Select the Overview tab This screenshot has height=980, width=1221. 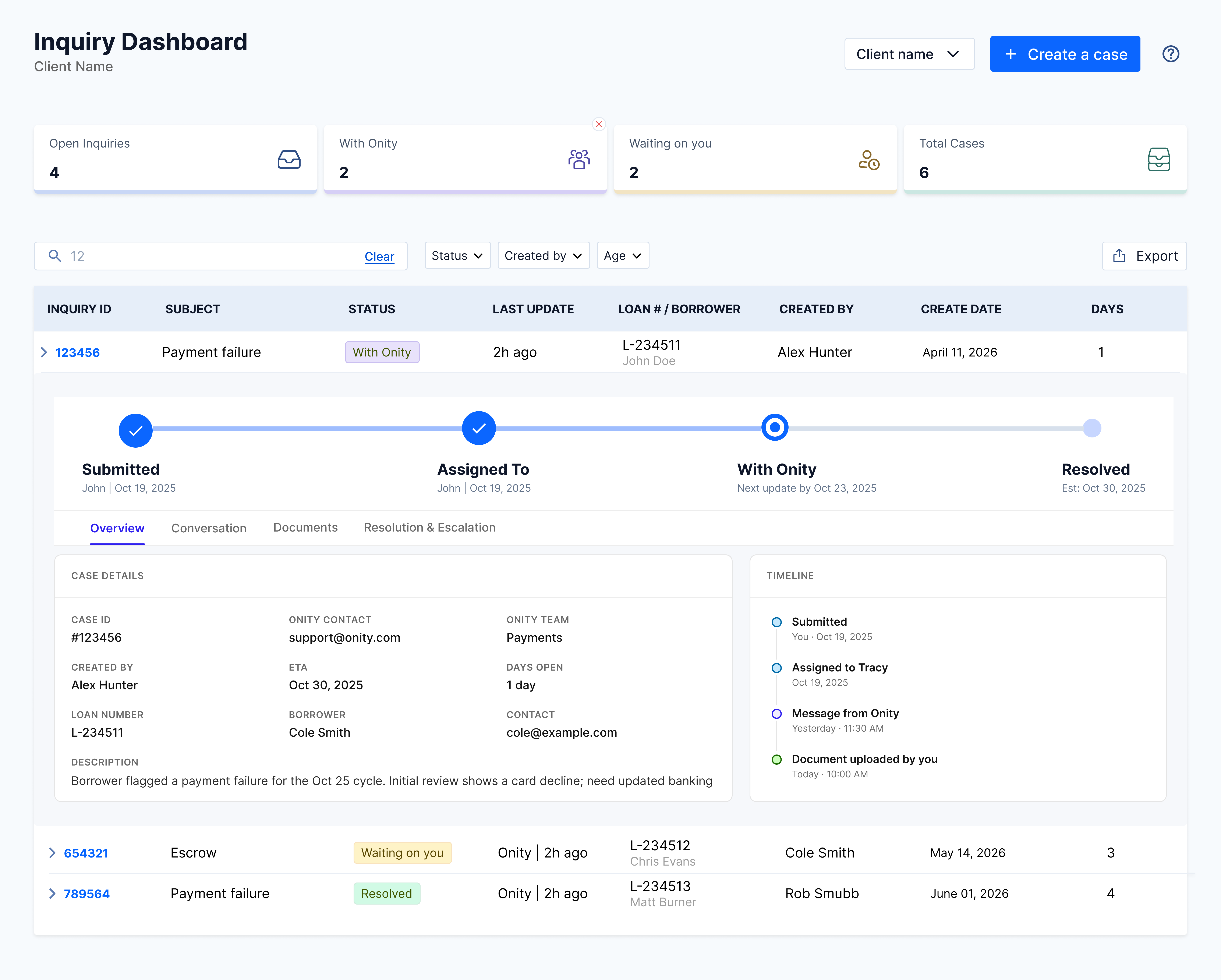(117, 528)
